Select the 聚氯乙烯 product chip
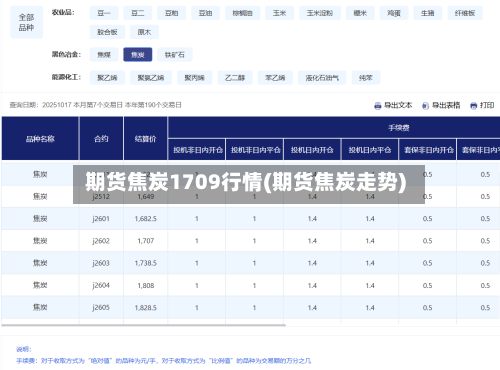Screen dimensions: 500x370 point(151,78)
